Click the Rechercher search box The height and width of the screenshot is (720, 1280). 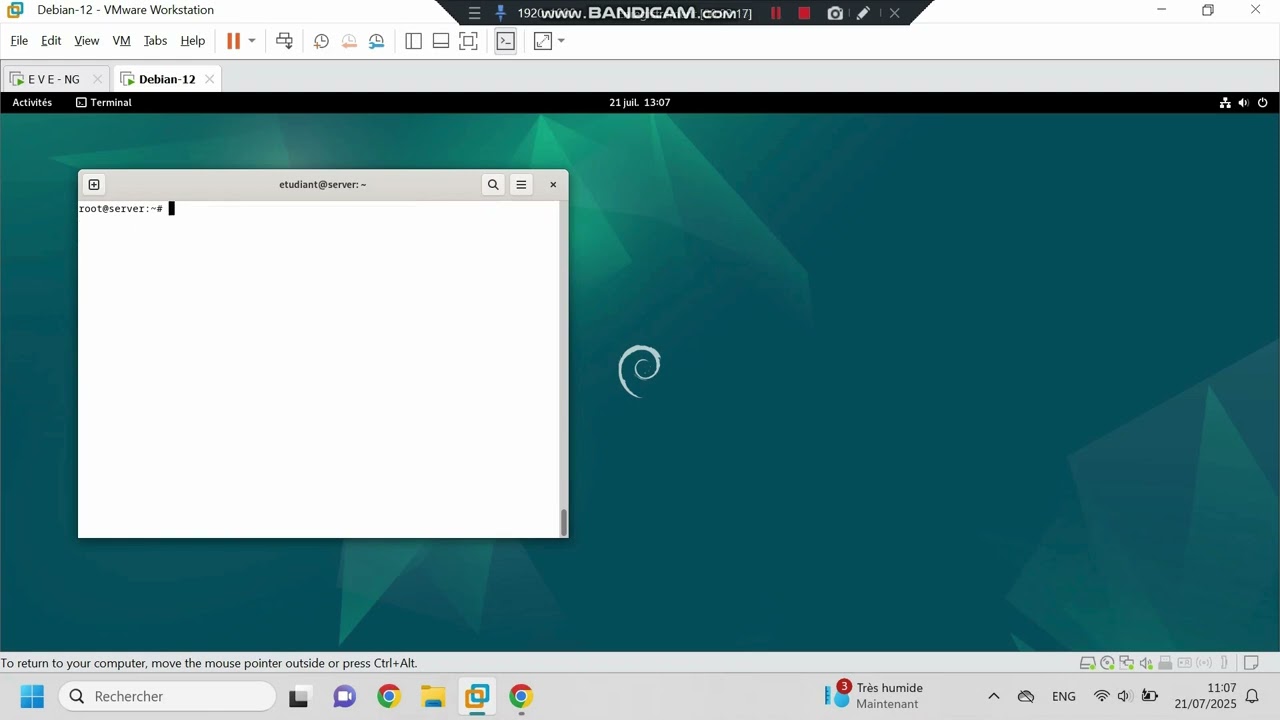[167, 696]
